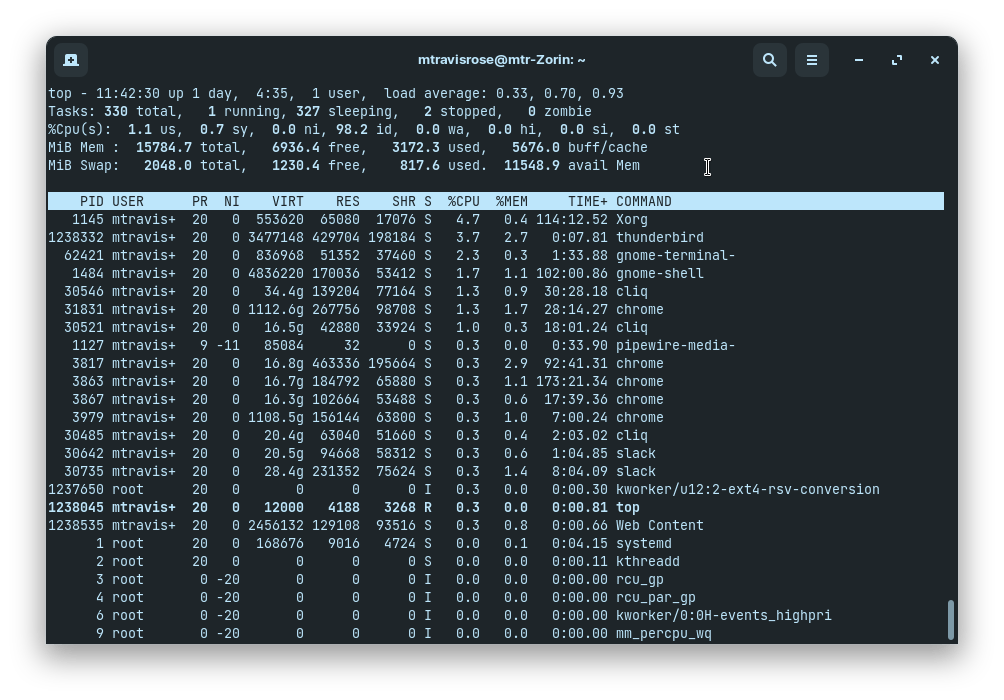Maximize the terminal window
The height and width of the screenshot is (700, 1004).
897,60
